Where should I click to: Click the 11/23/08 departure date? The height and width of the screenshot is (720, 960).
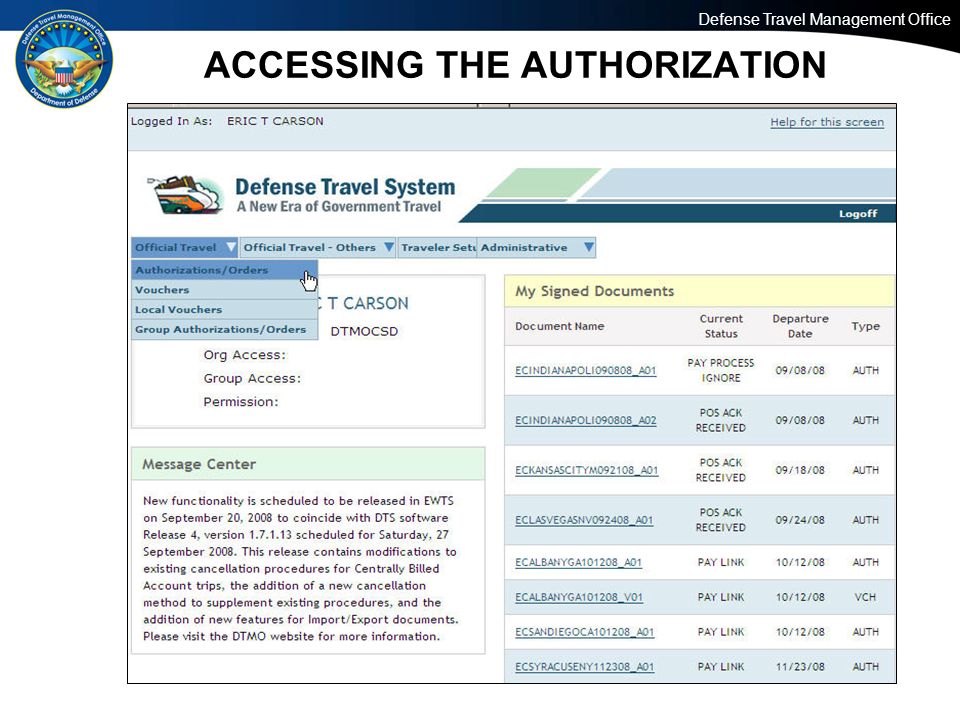pos(800,667)
